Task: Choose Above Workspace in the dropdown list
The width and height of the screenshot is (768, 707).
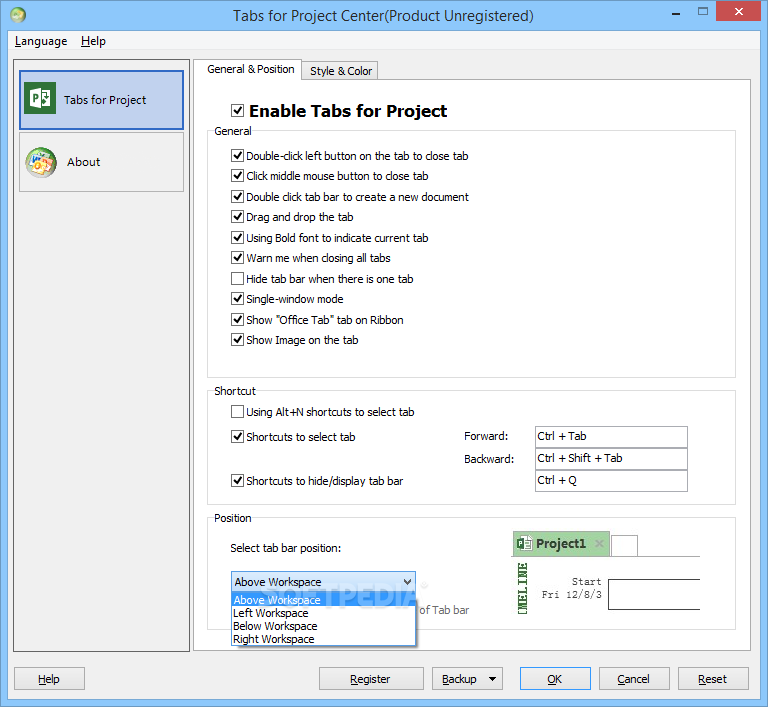Action: 323,600
